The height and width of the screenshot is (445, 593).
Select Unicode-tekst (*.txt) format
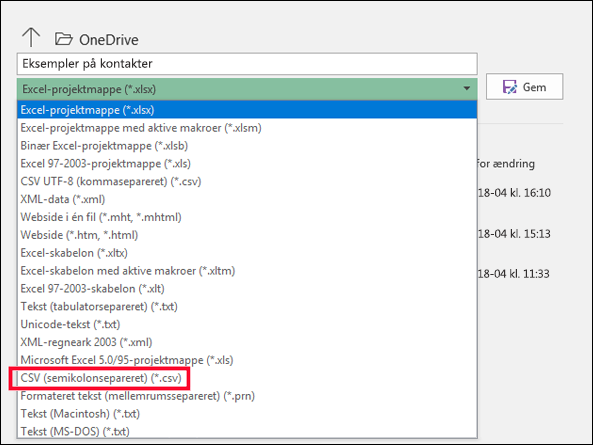(247, 324)
